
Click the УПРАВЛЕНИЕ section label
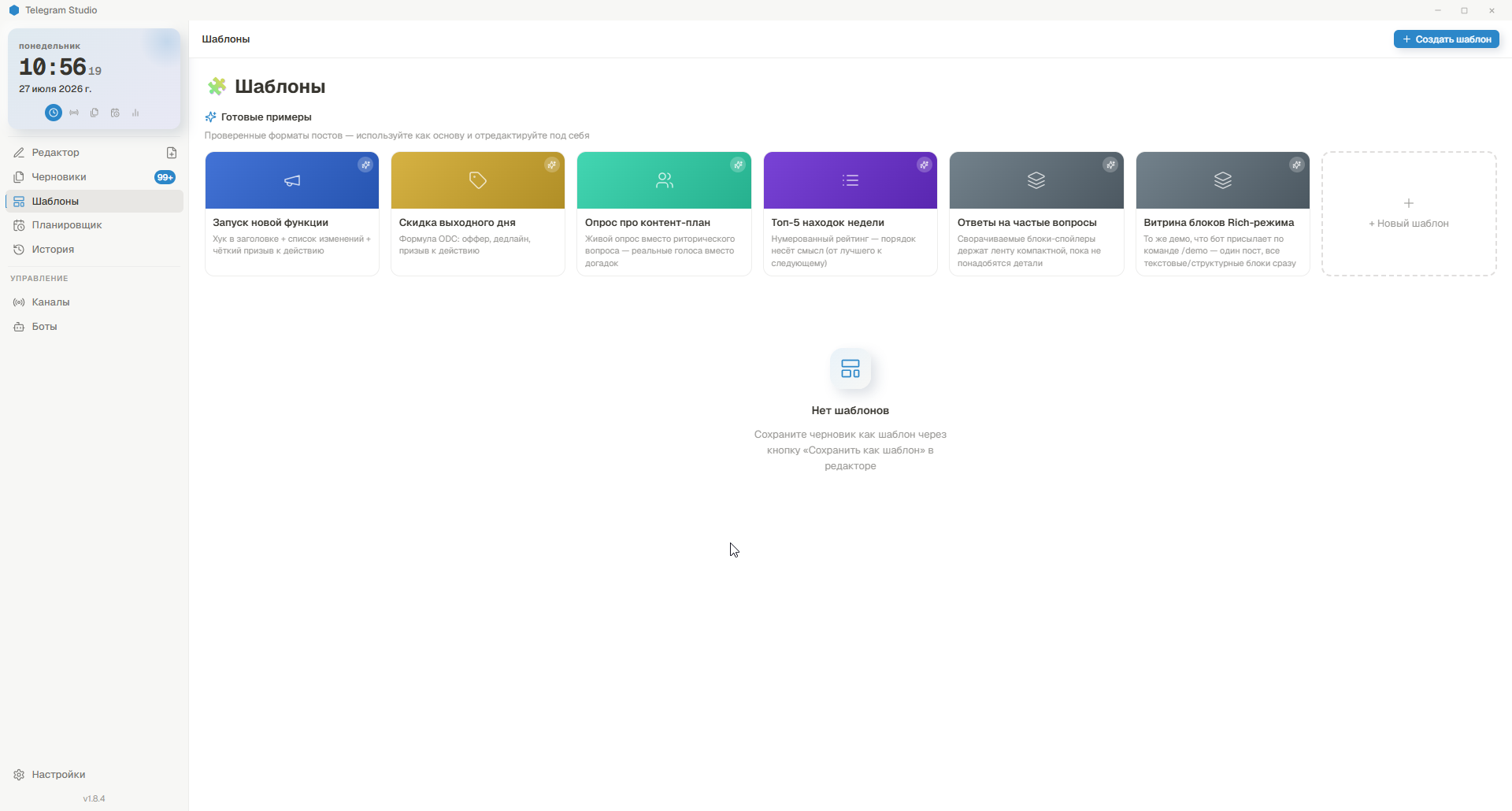(39, 279)
